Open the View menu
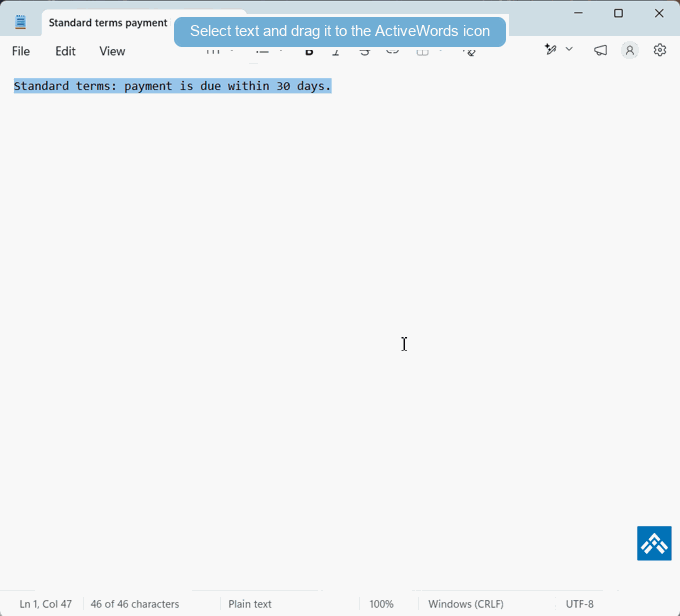 pyautogui.click(x=112, y=51)
